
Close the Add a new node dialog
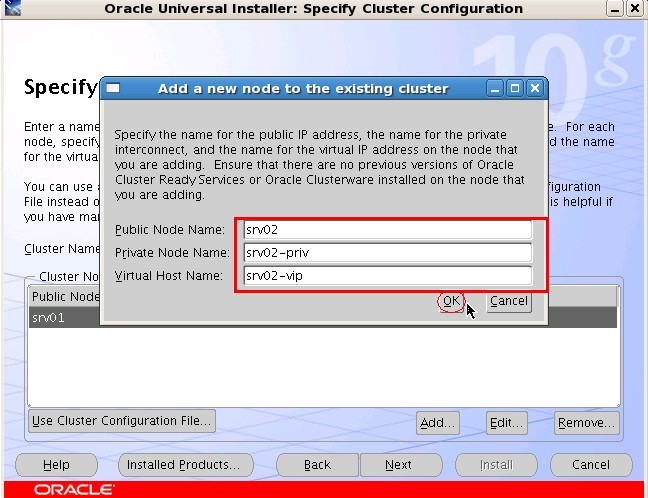[535, 88]
